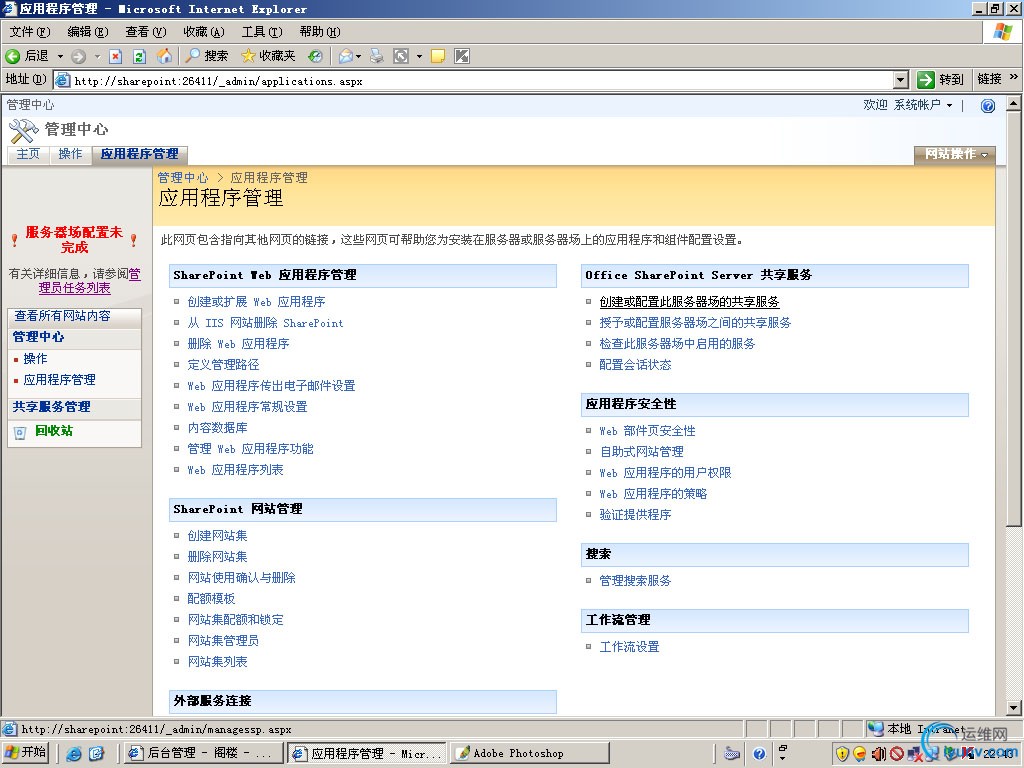Viewport: 1024px width, 768px height.
Task: Open the 搜索 search toolbar button
Action: (206, 56)
